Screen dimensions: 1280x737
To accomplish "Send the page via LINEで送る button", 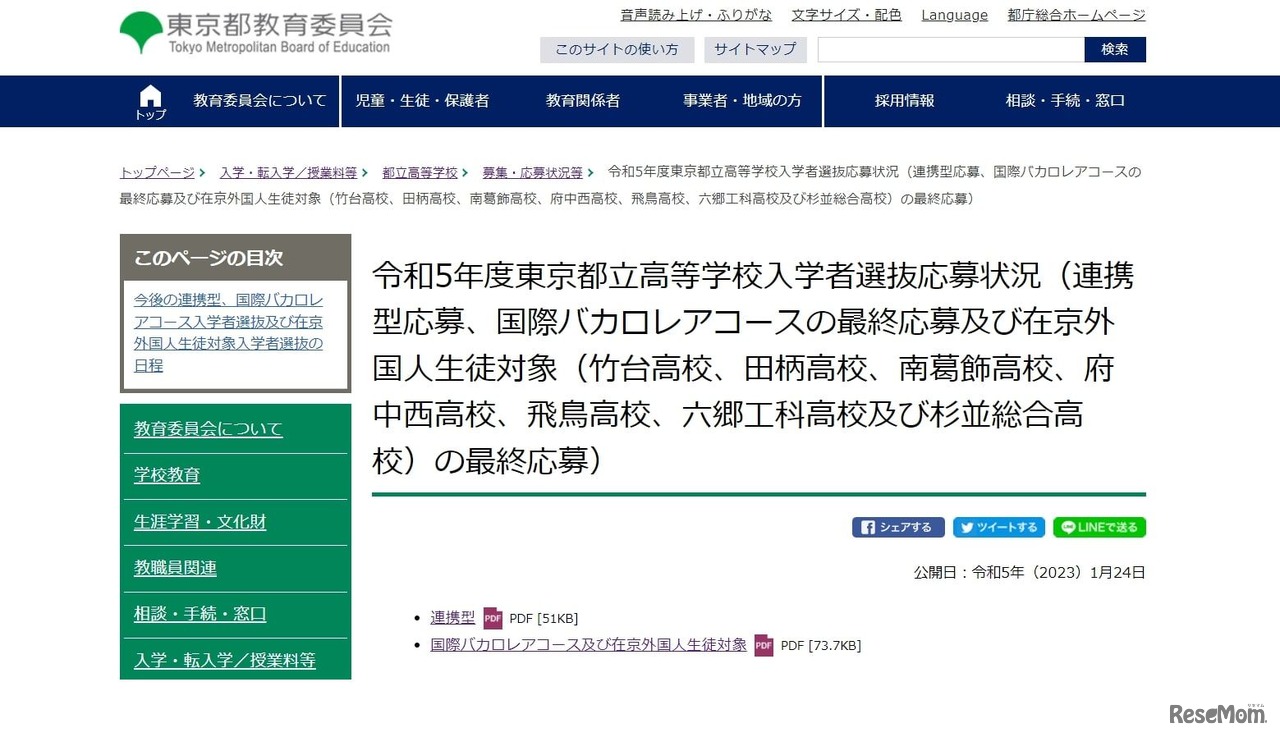I will pos(1099,527).
